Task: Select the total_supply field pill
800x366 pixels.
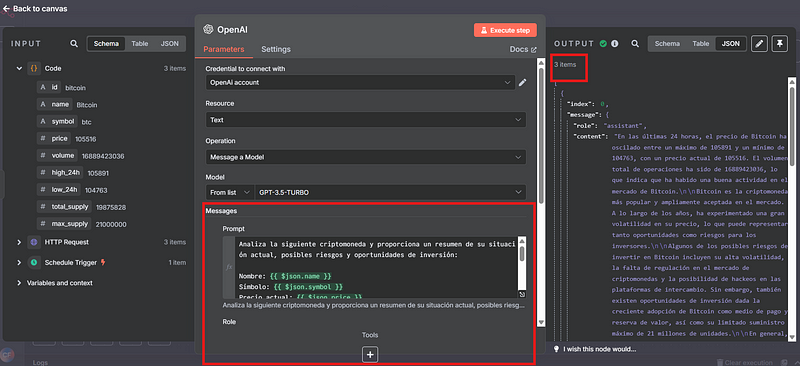Action: pos(64,207)
